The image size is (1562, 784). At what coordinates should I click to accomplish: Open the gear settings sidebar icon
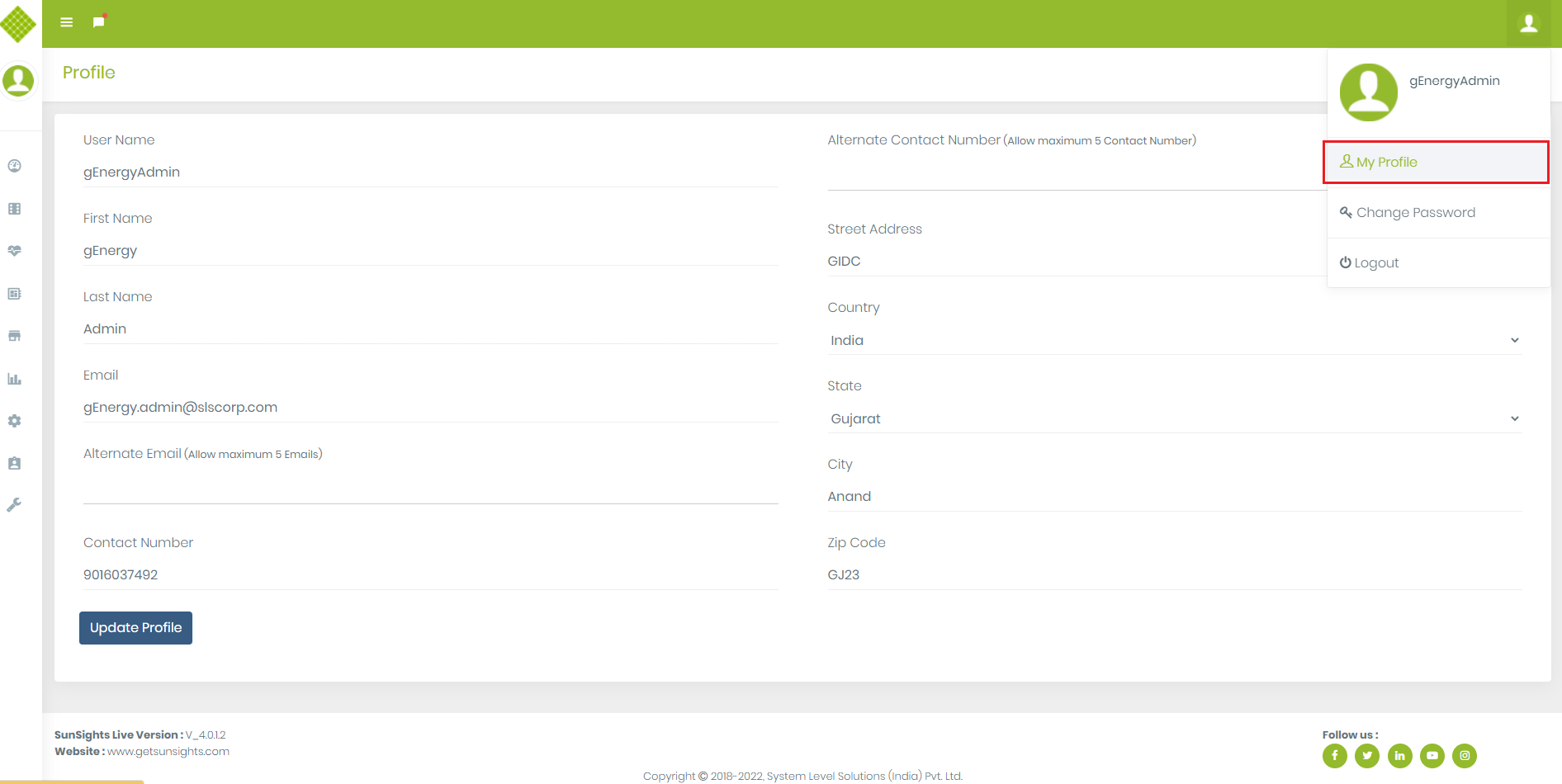[15, 421]
